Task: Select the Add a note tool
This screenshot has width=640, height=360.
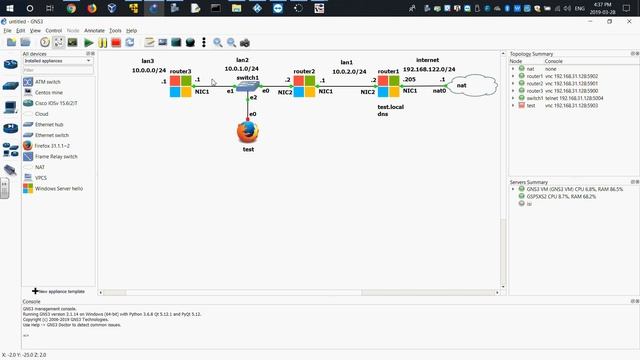Action: click(149, 42)
